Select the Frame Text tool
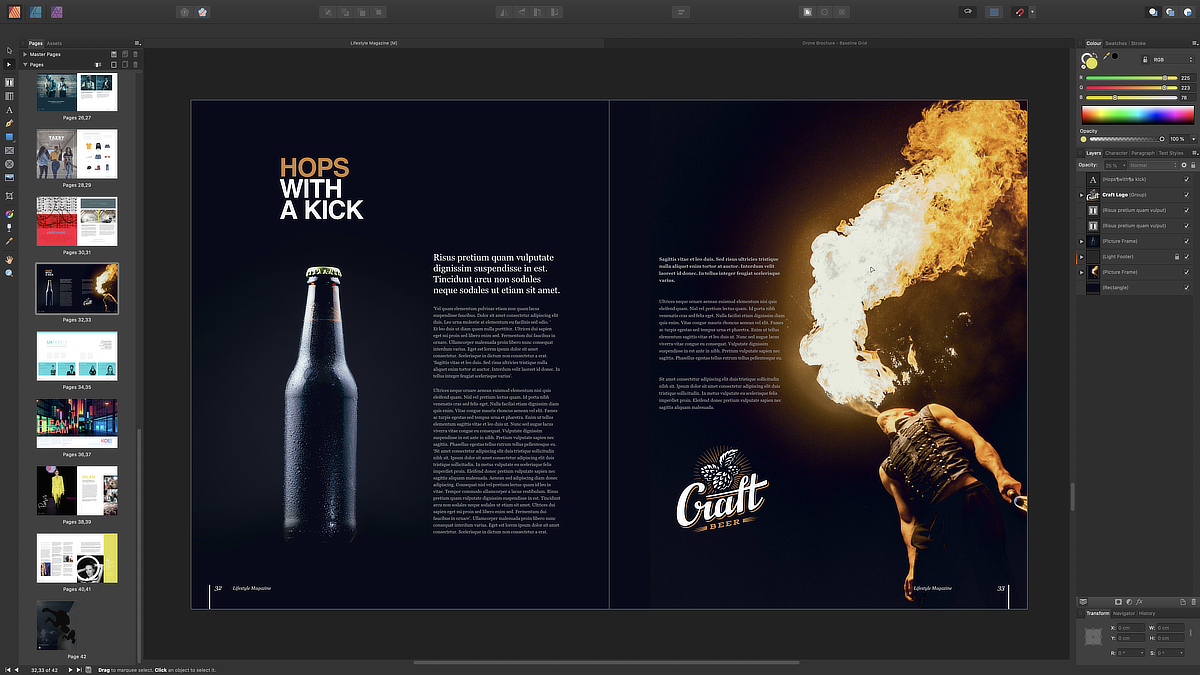 click(10, 82)
